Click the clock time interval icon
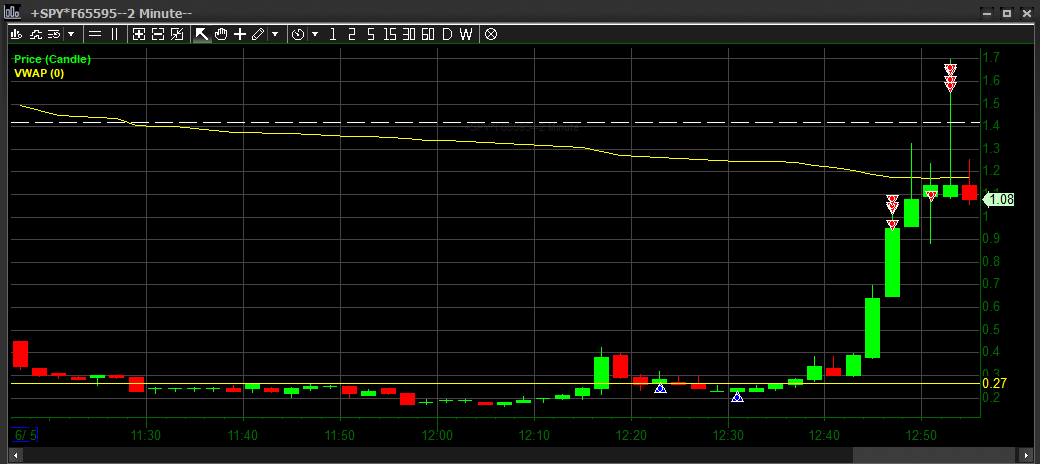 pos(298,34)
